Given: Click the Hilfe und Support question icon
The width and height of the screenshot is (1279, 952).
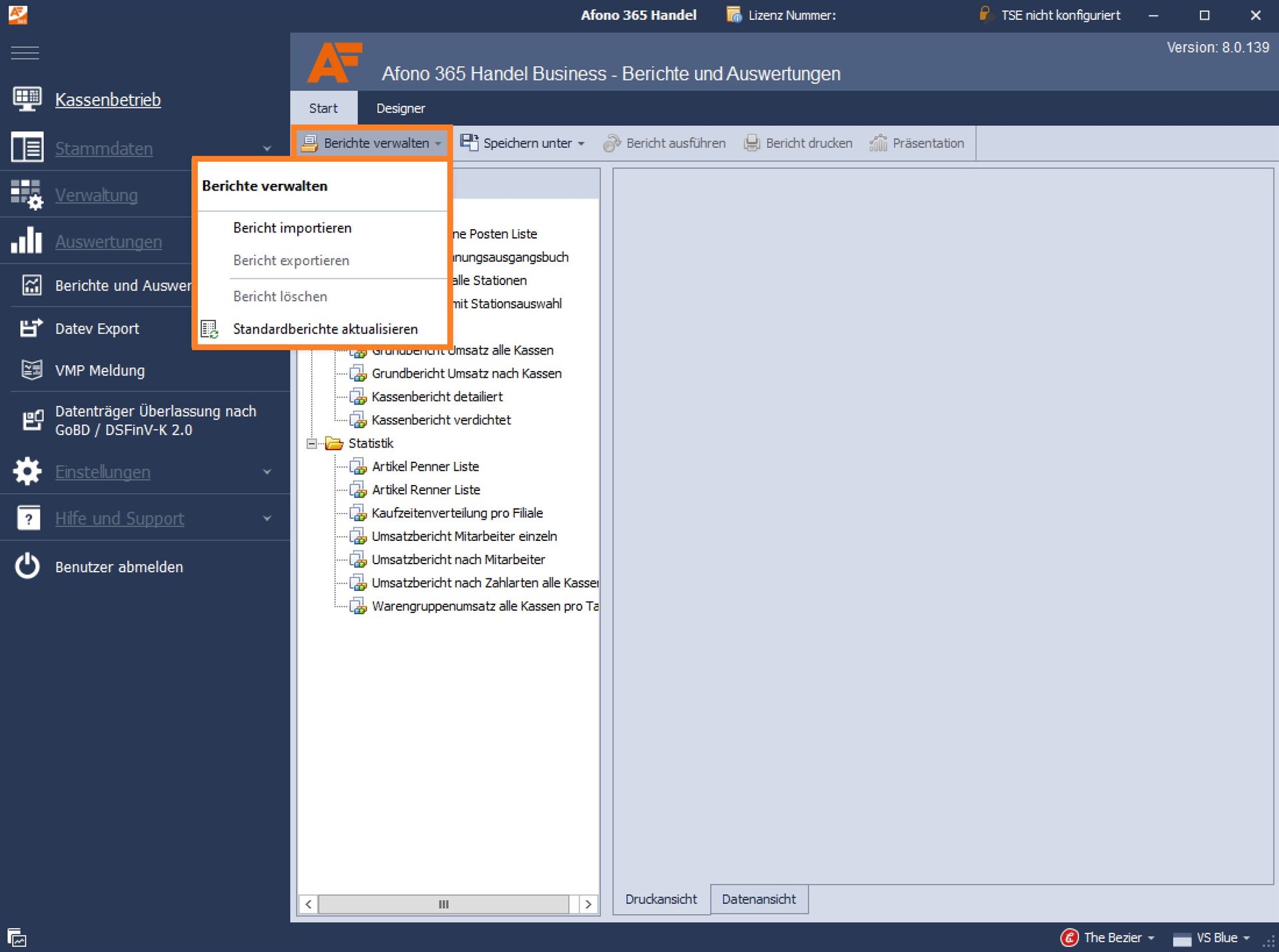Looking at the screenshot, I should pyautogui.click(x=28, y=518).
